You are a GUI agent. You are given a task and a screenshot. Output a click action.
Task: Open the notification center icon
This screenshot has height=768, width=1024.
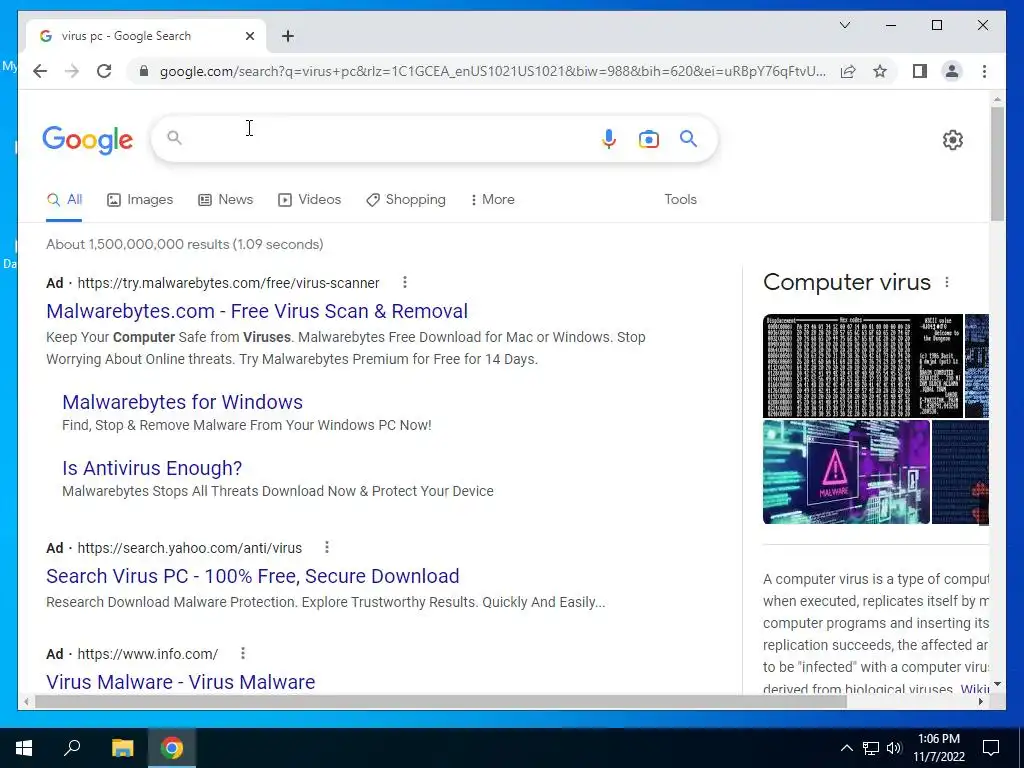point(991,748)
